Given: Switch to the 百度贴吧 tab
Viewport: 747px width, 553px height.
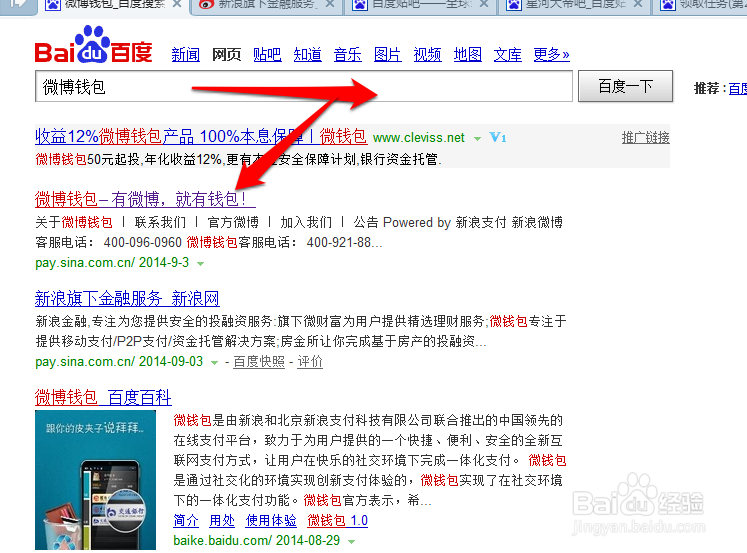Looking at the screenshot, I should click(x=419, y=5).
